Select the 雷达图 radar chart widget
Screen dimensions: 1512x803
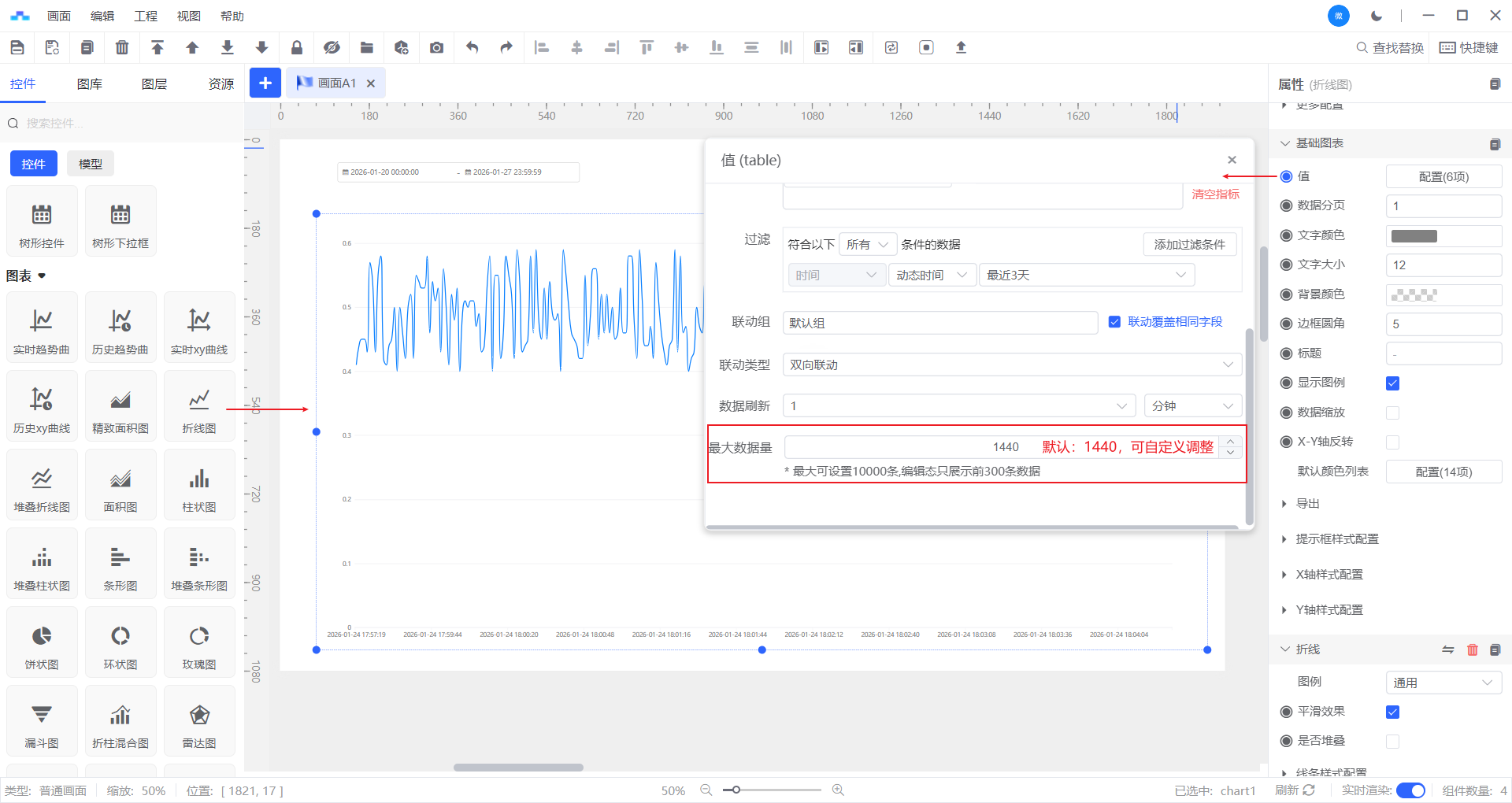pos(199,722)
